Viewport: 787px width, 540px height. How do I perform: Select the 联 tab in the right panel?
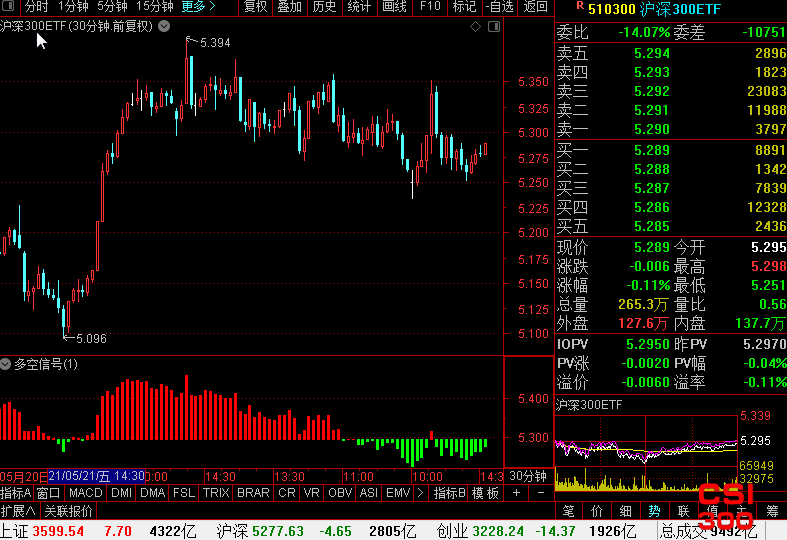click(683, 511)
